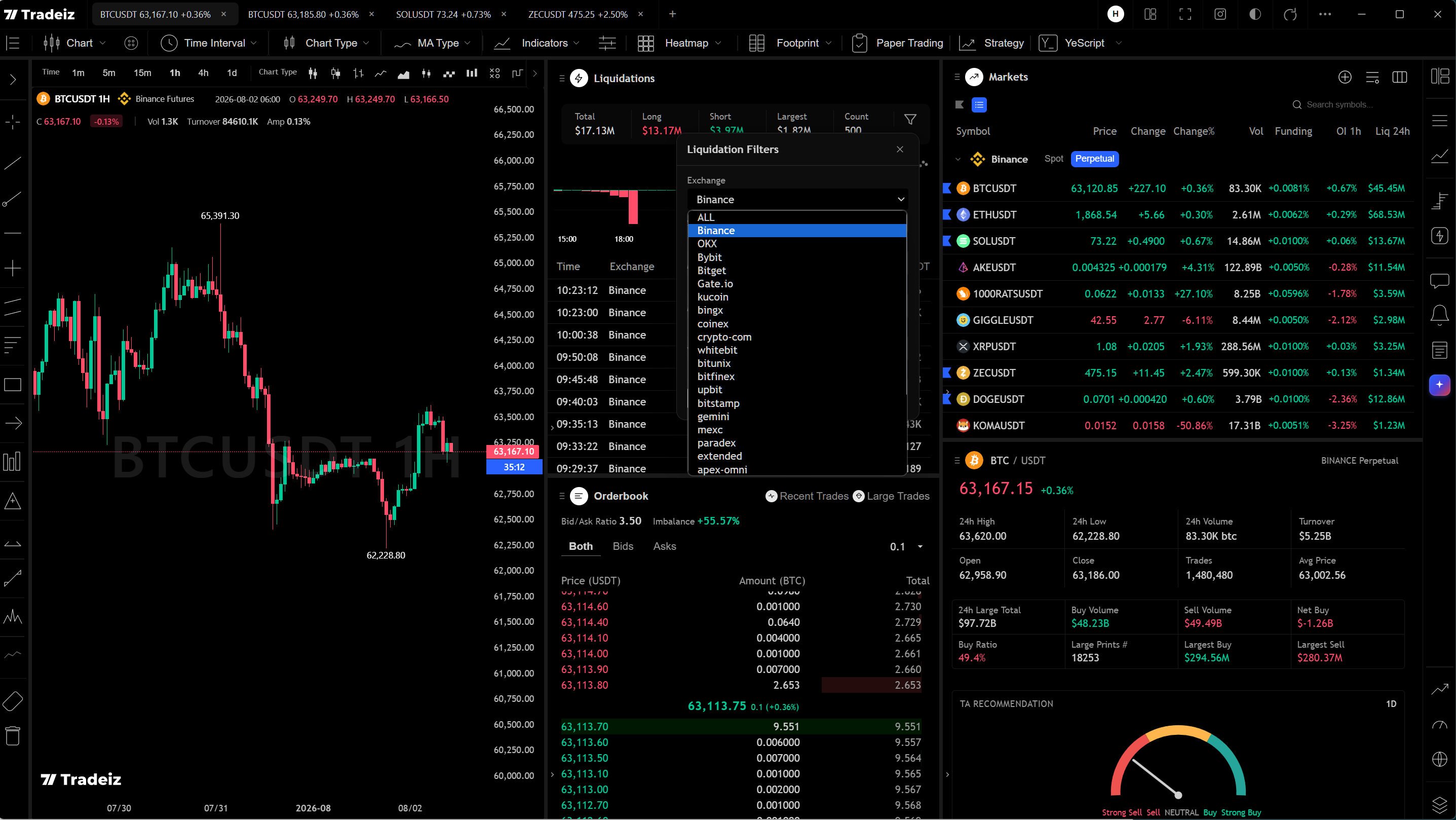The width and height of the screenshot is (1456, 820).
Task: Open the Chart dropdown in toolbar
Action: [x=75, y=43]
